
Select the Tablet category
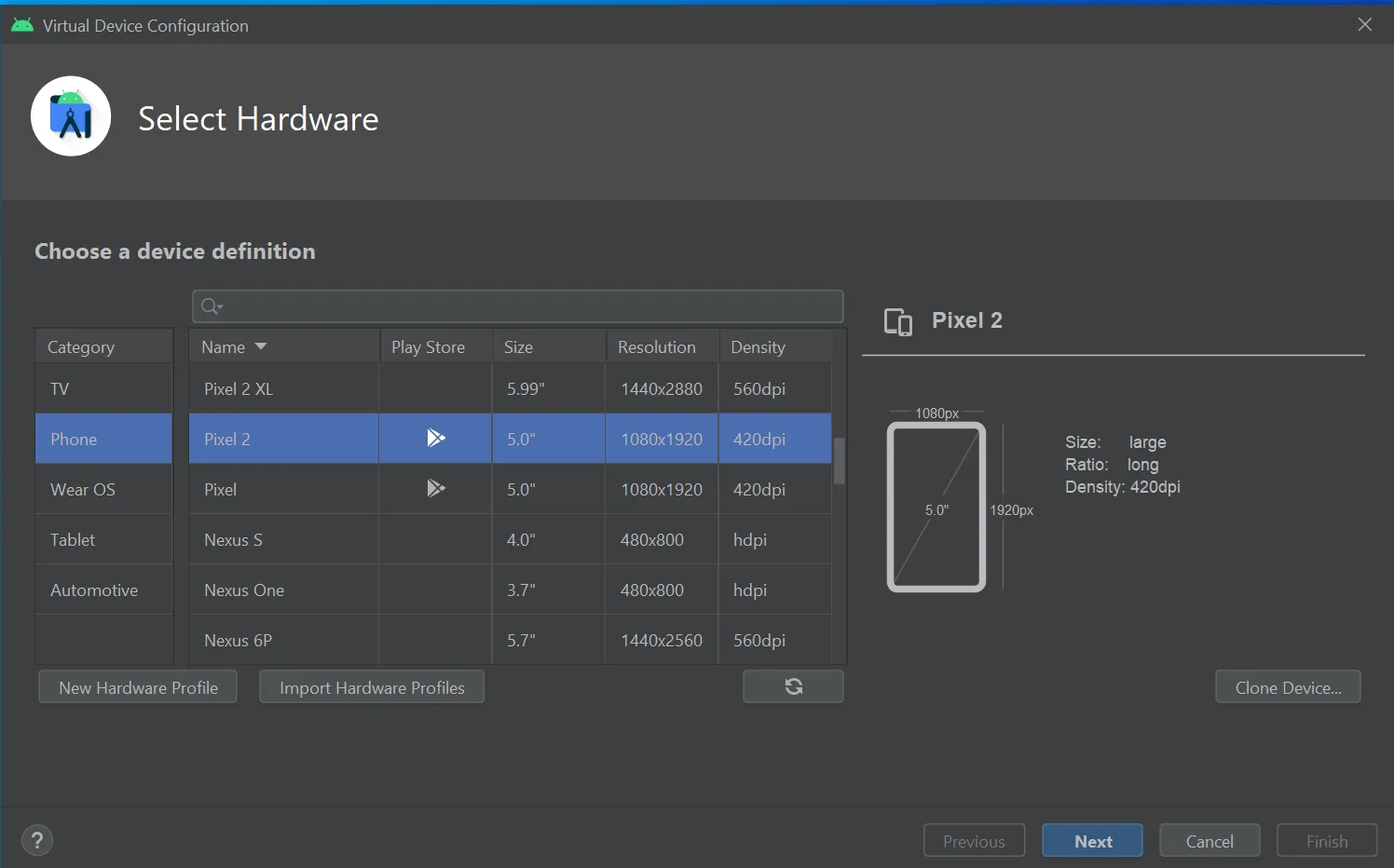(x=104, y=539)
